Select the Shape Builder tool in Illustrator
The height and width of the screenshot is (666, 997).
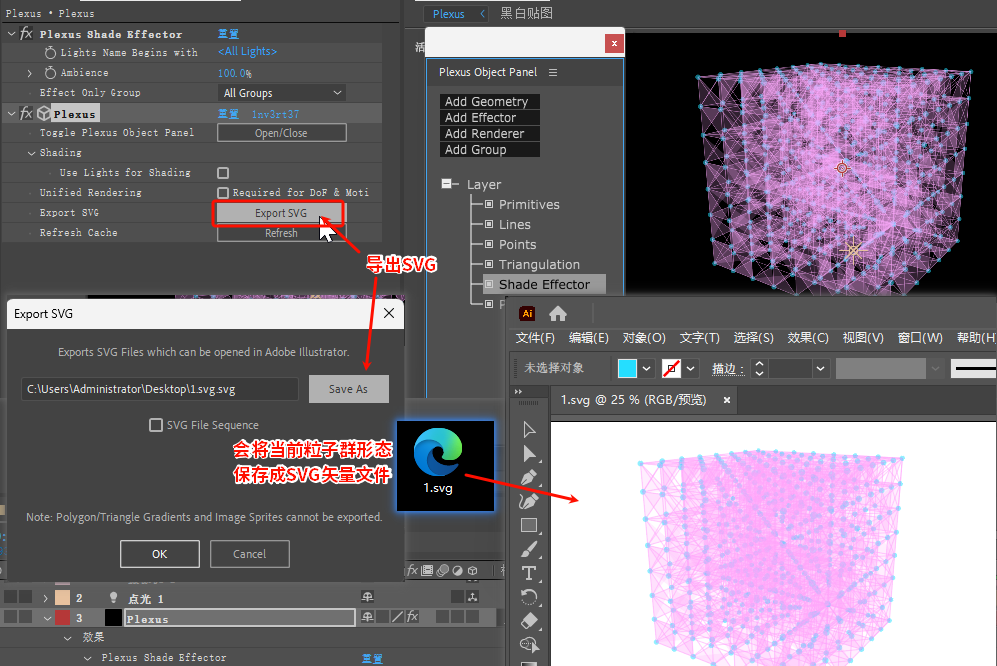pos(528,644)
